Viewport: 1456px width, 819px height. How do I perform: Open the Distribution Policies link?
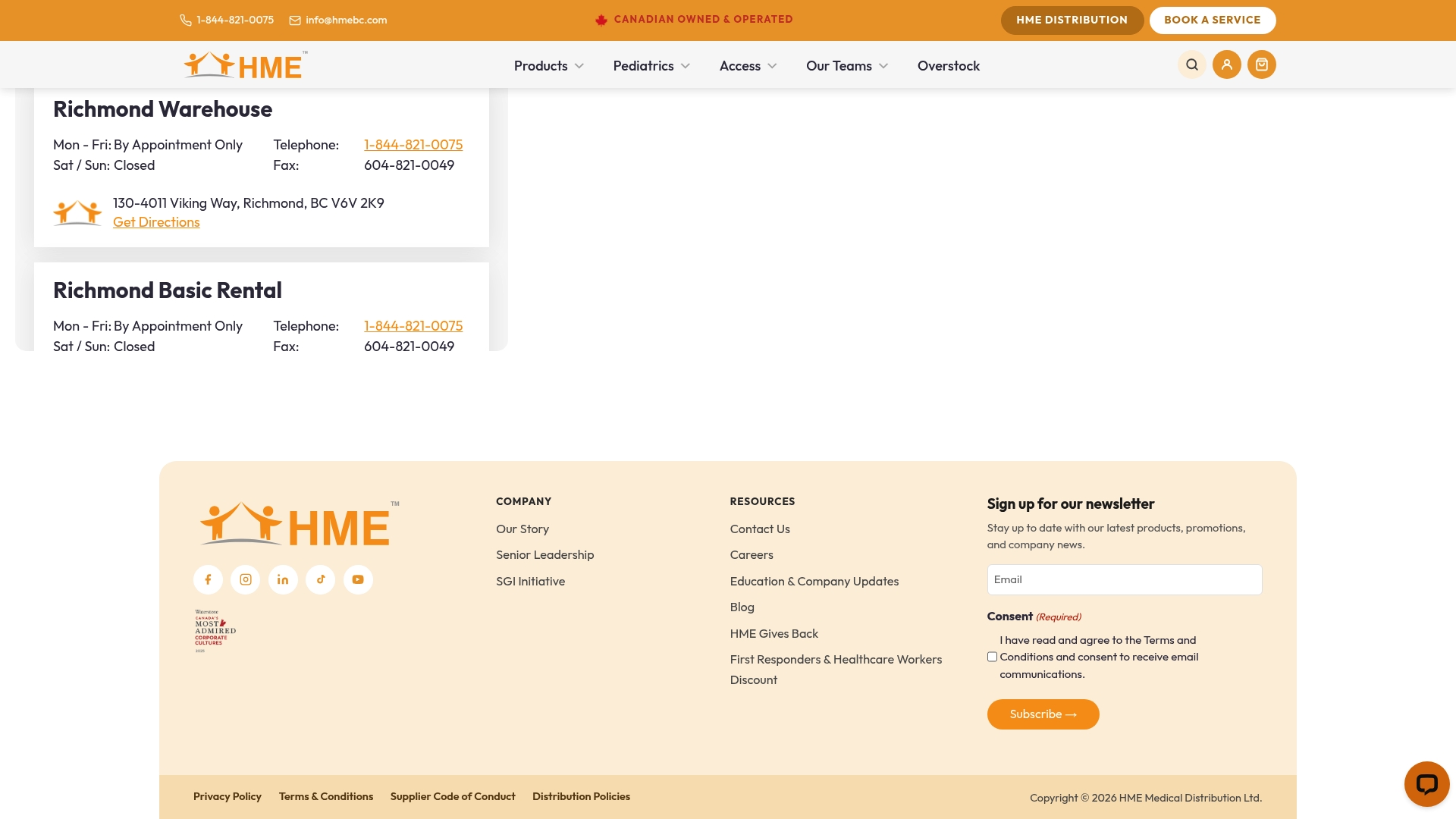(582, 797)
